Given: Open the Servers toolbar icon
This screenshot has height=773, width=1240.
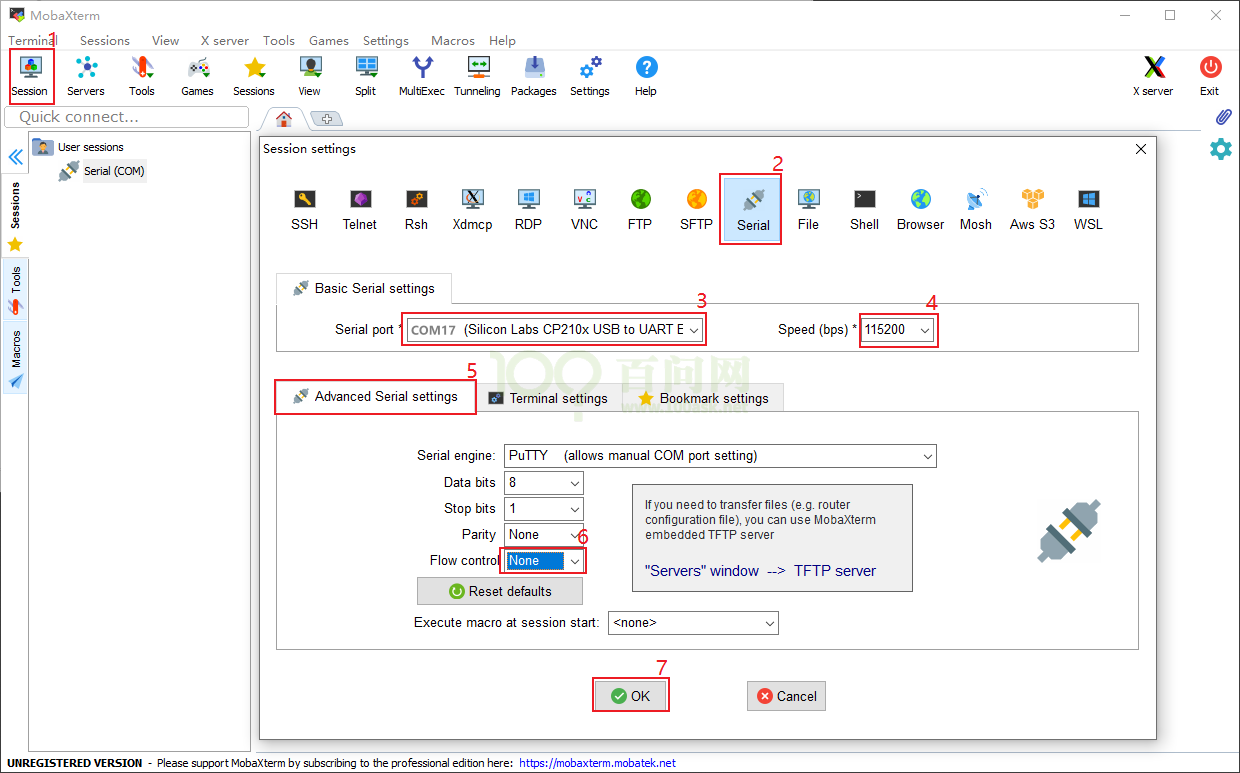Looking at the screenshot, I should 86,76.
